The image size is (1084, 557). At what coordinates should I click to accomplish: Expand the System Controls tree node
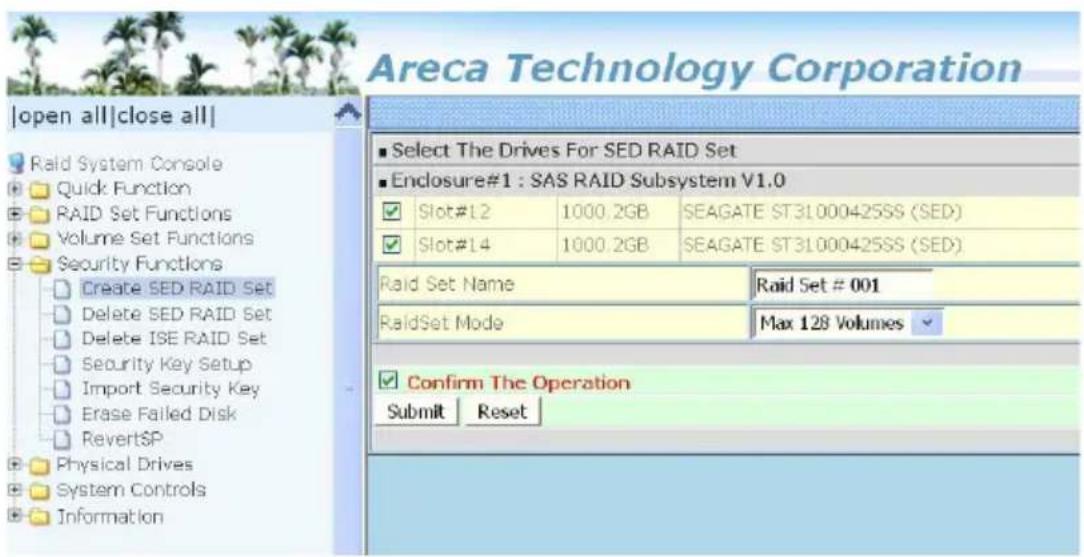coord(15,490)
